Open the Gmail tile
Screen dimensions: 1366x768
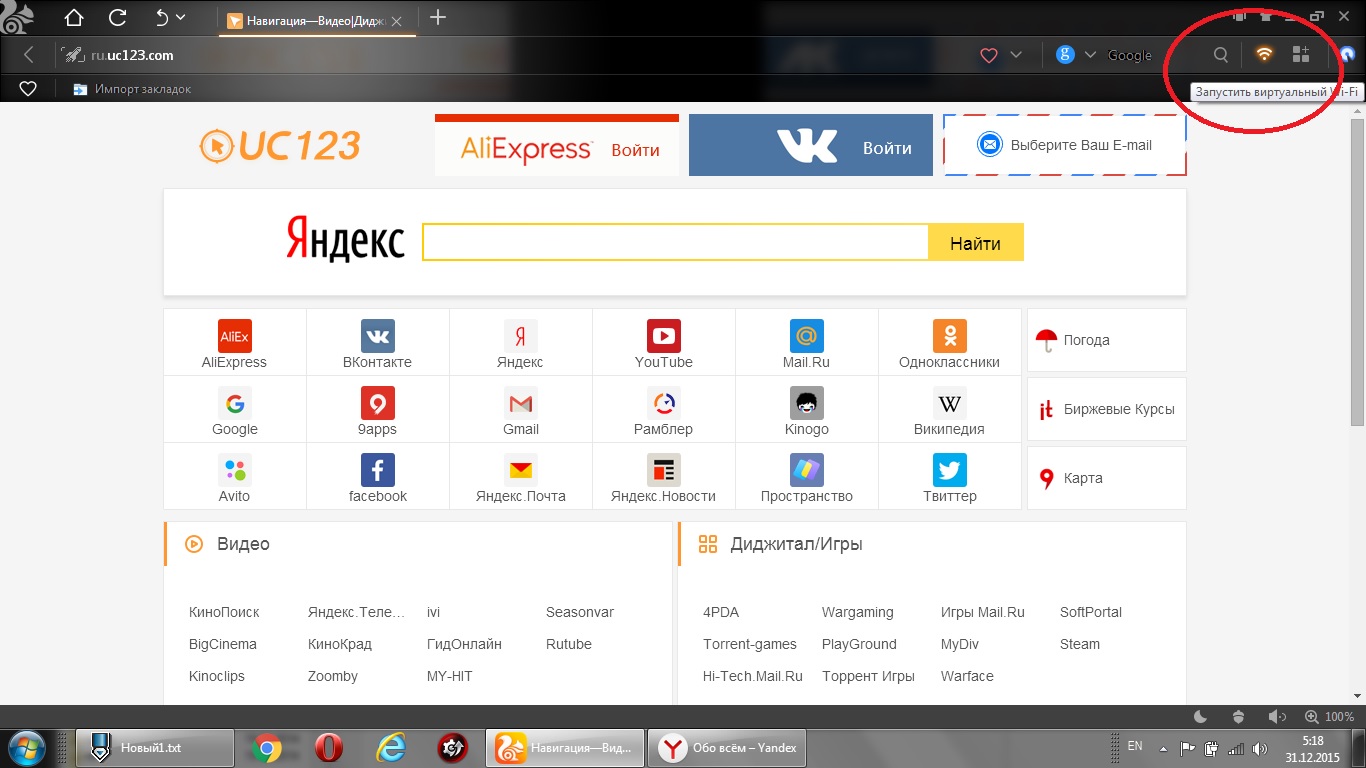click(520, 410)
